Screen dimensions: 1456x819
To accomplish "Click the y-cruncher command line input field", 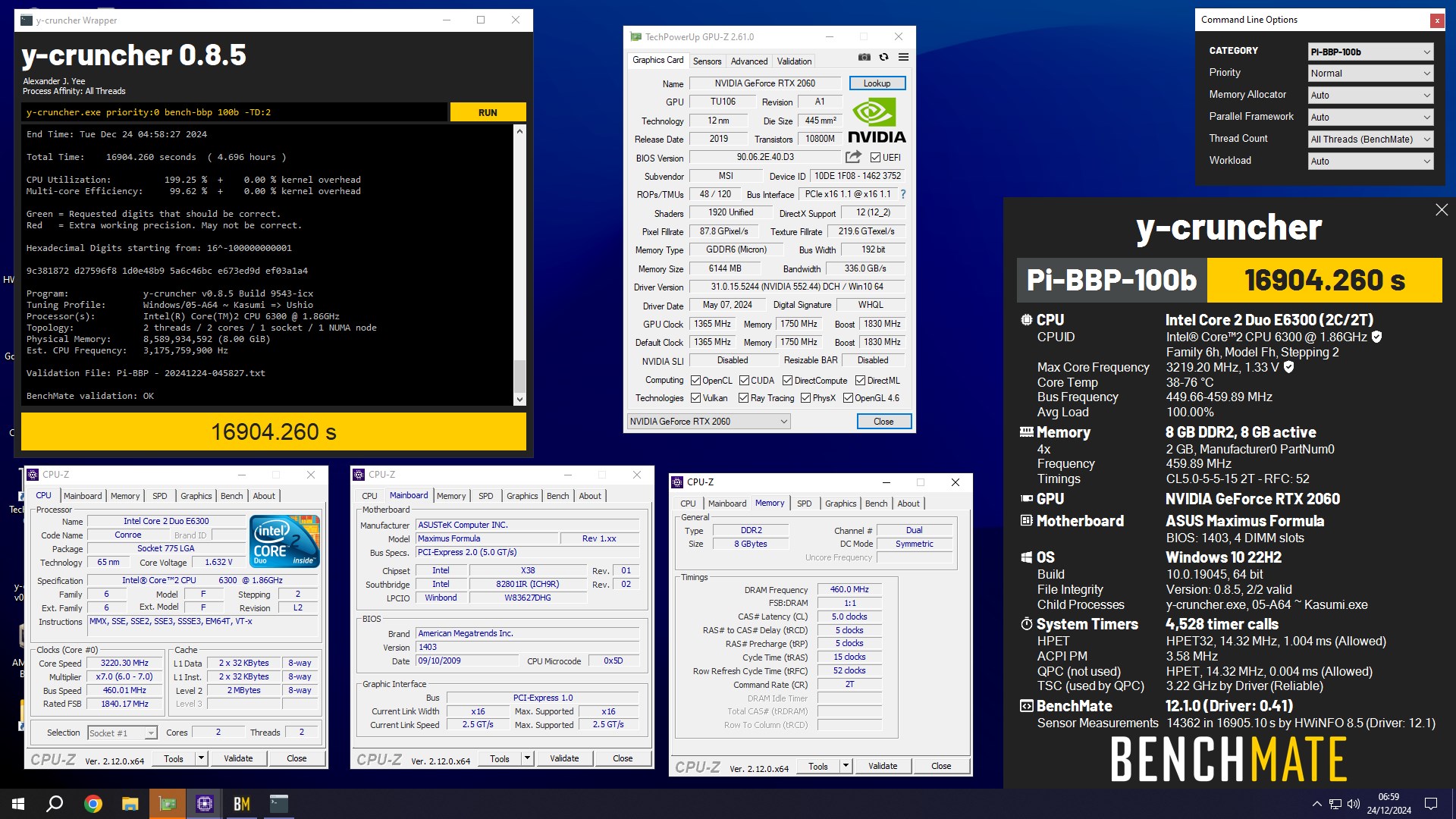I will coord(234,112).
